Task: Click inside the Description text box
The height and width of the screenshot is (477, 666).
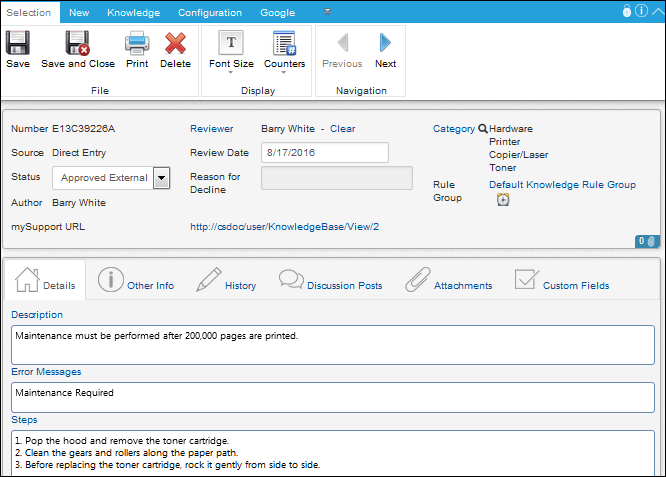Action: coord(333,345)
